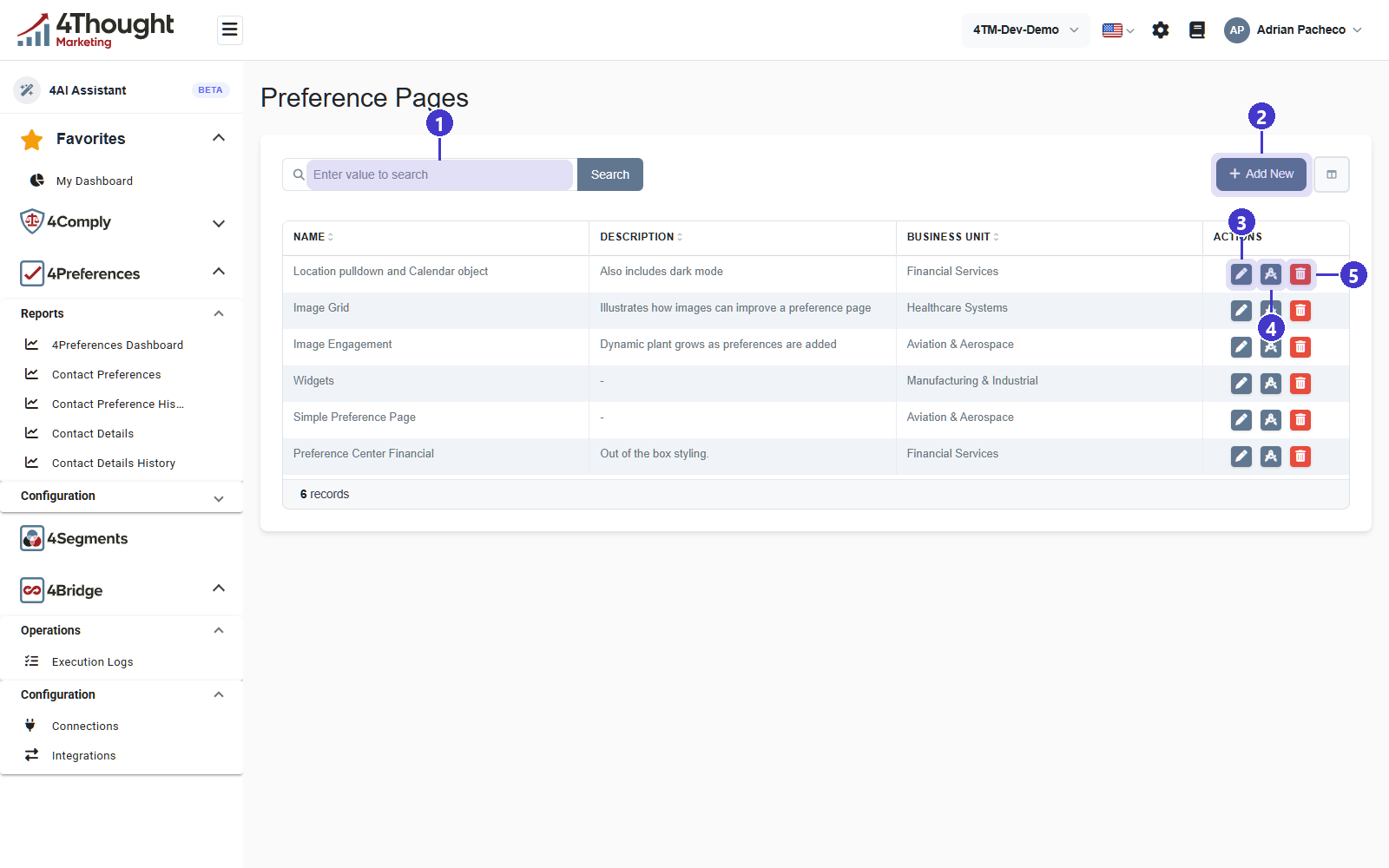Click the Add New button

pyautogui.click(x=1261, y=174)
